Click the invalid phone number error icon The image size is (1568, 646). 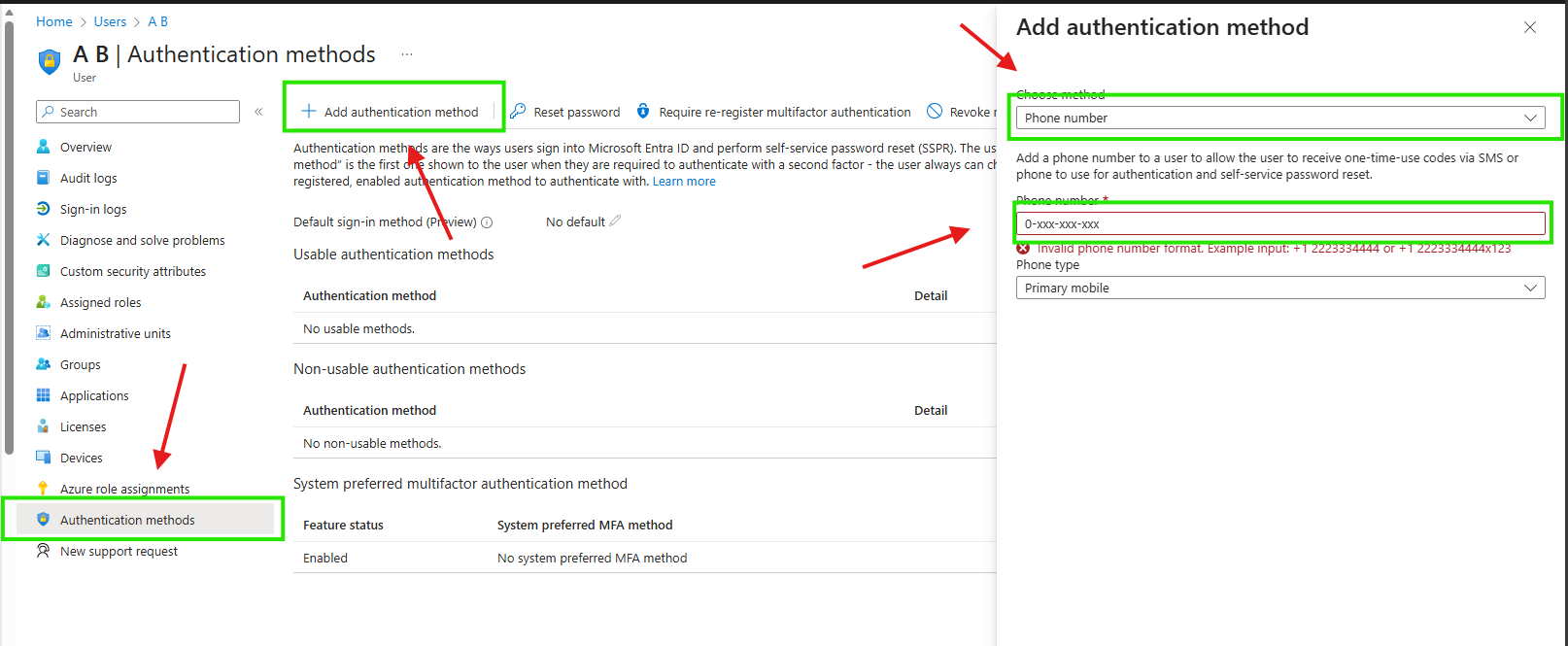(1023, 248)
